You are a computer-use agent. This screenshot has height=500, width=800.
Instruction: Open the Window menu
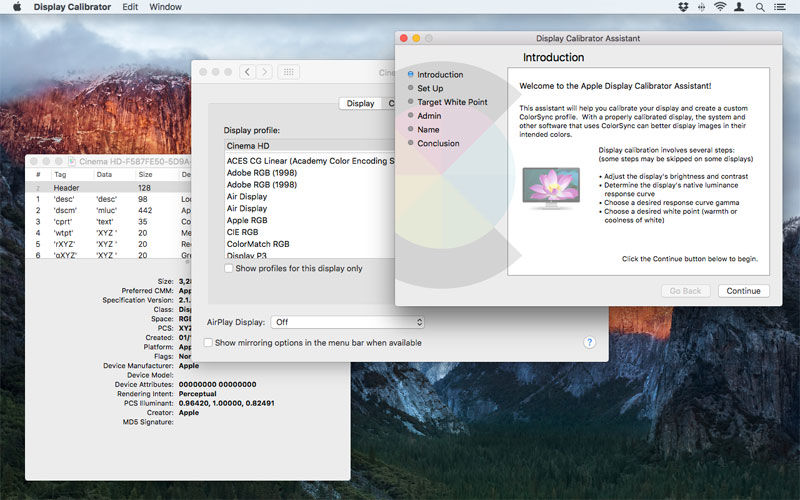(165, 7)
